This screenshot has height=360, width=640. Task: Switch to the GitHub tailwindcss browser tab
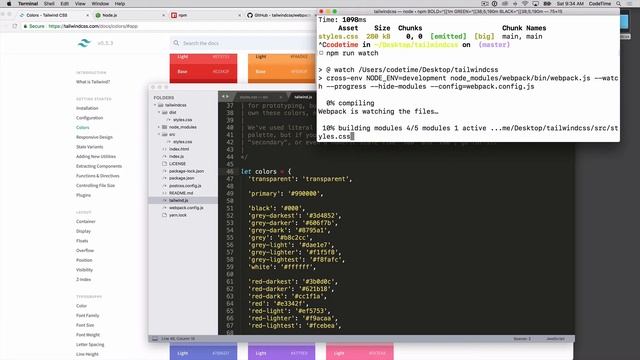coord(282,15)
